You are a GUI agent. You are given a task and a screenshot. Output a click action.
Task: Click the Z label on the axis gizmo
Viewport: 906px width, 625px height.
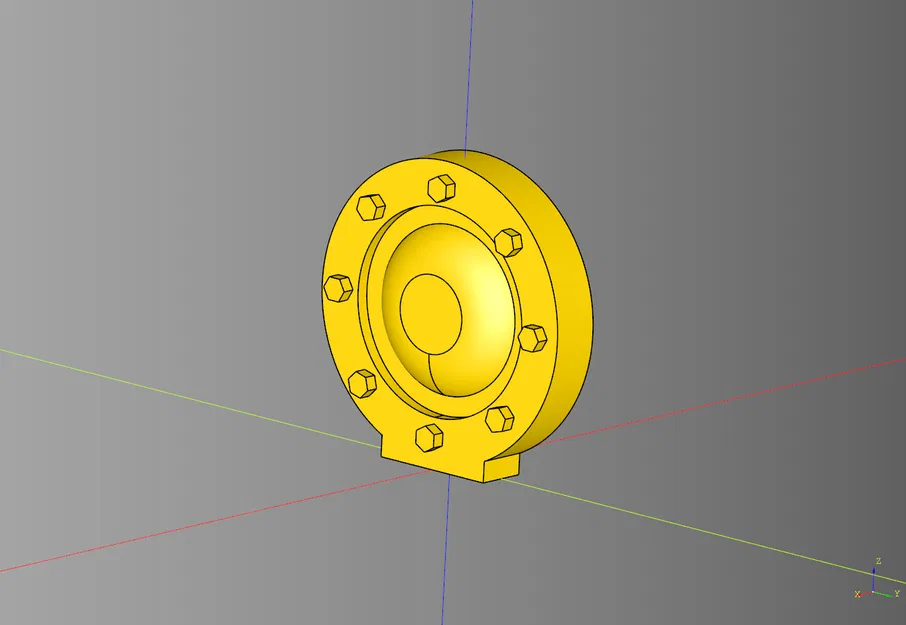(x=878, y=561)
